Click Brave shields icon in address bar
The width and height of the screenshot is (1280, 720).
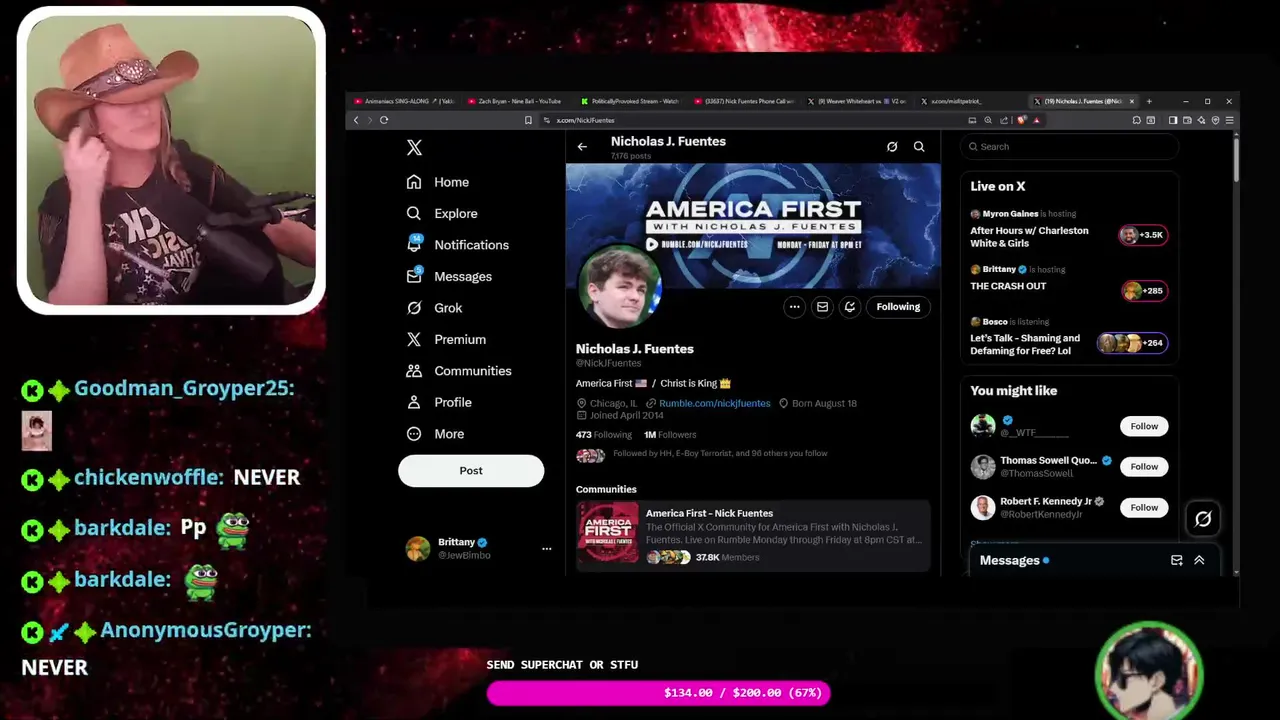(1021, 120)
